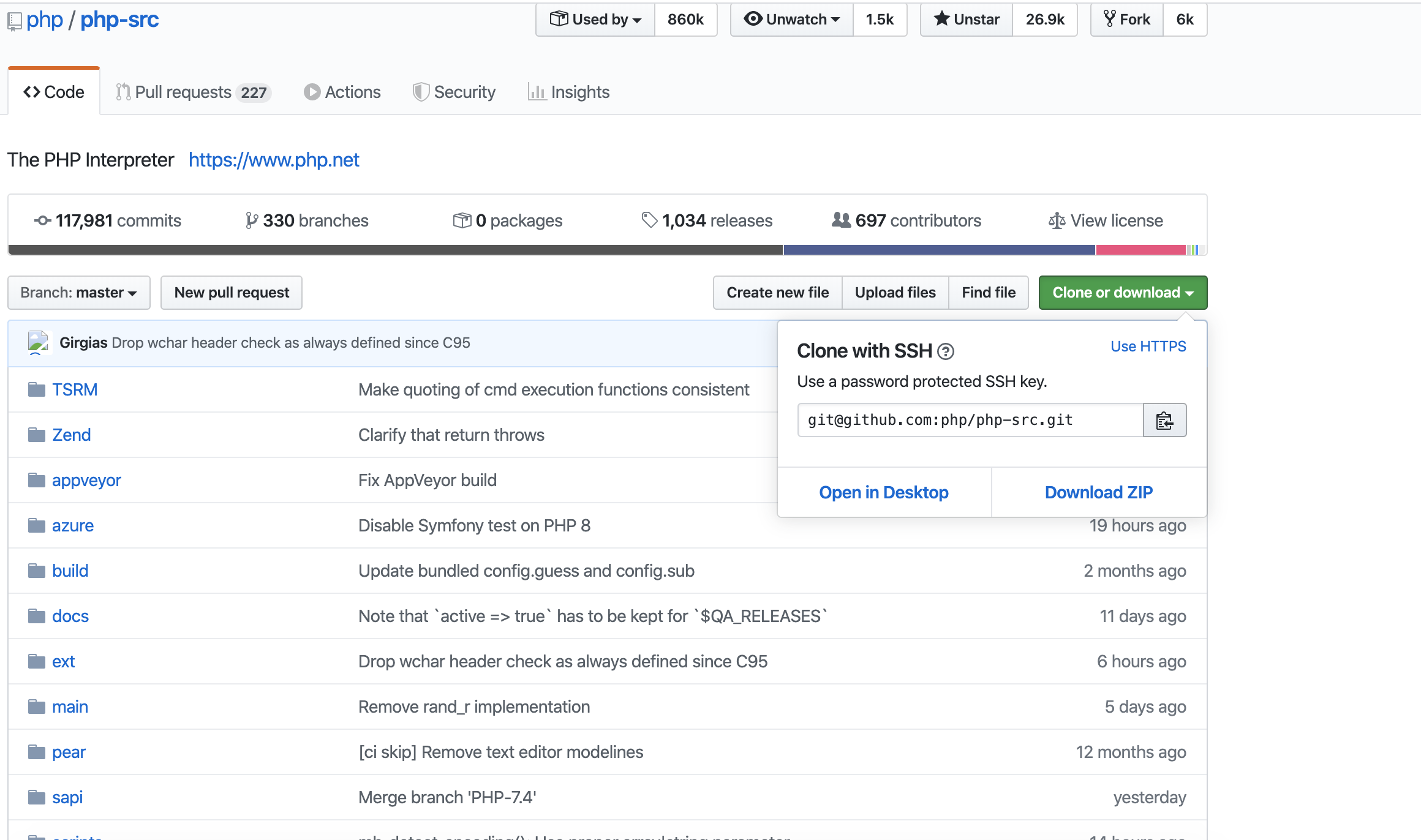1421x840 pixels.
Task: Click the blue PHP language bar segment
Action: pos(940,250)
